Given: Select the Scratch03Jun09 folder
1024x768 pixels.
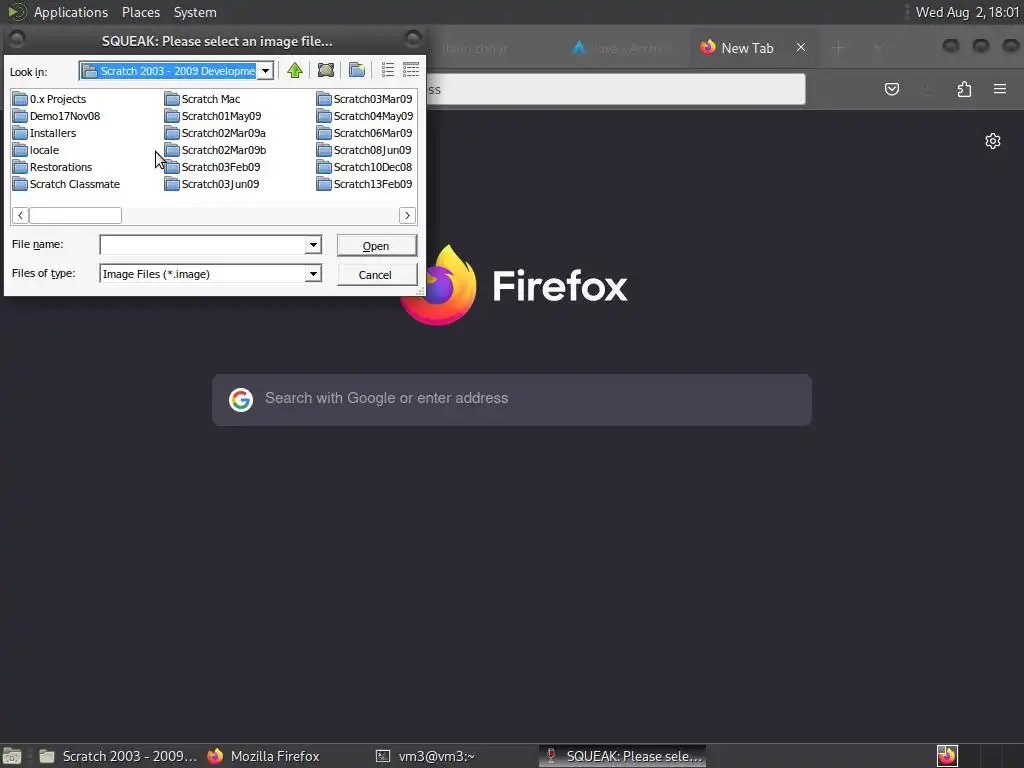Looking at the screenshot, I should [x=212, y=184].
